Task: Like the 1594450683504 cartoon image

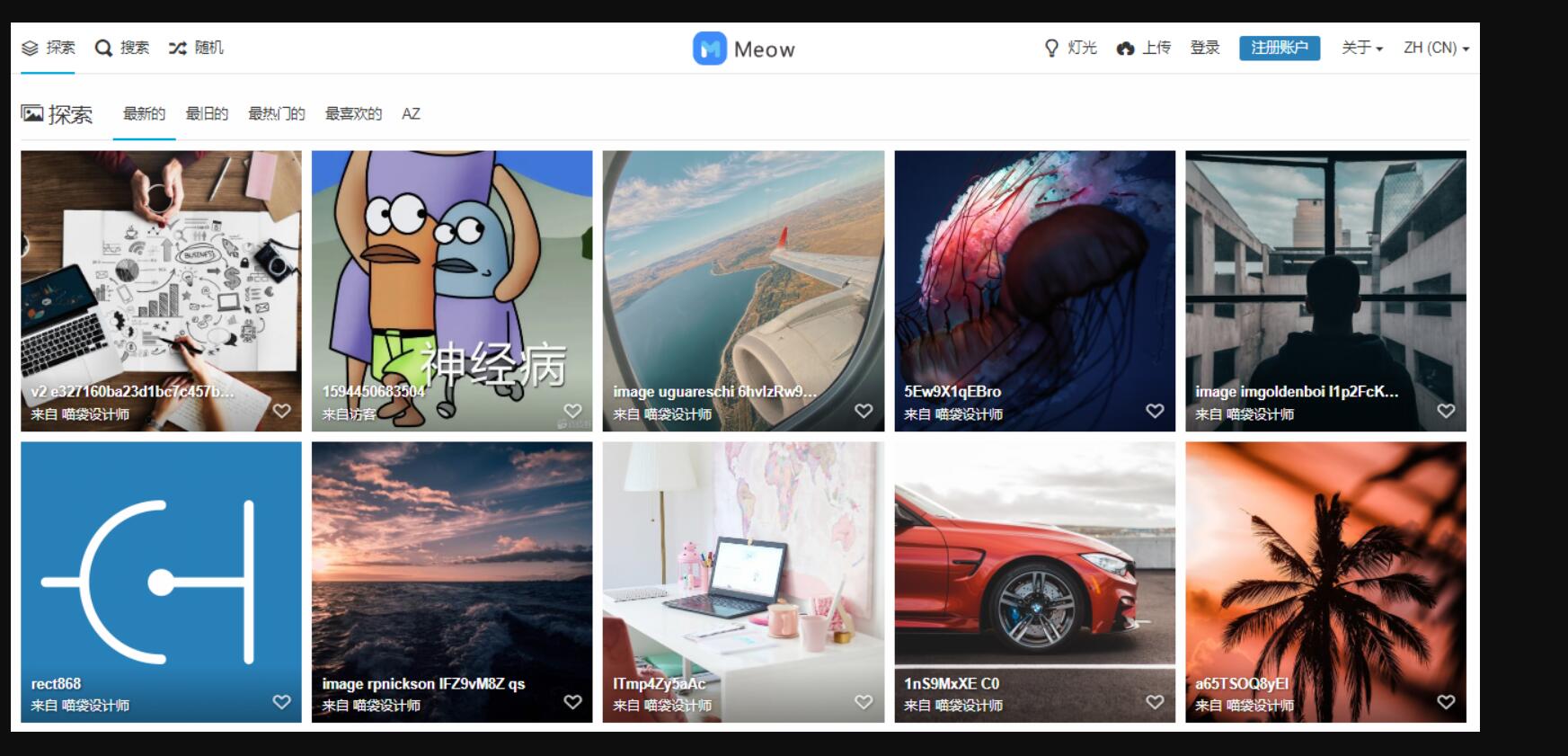Action: [x=572, y=411]
